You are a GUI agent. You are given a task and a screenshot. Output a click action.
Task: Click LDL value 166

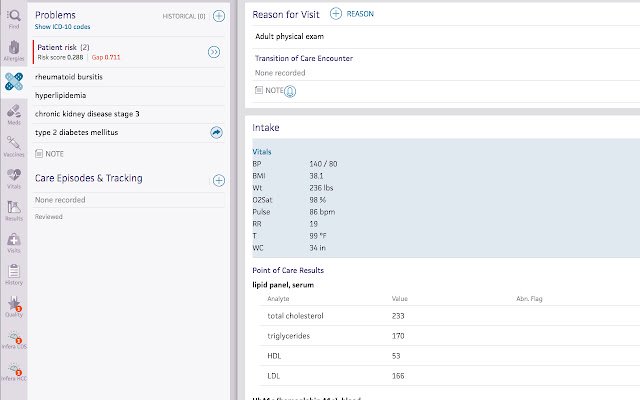pyautogui.click(x=398, y=376)
